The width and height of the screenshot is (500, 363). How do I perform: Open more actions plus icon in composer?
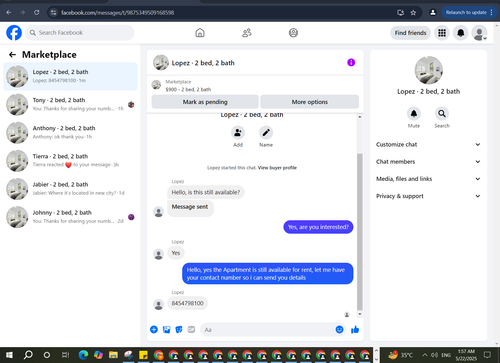[154, 330]
